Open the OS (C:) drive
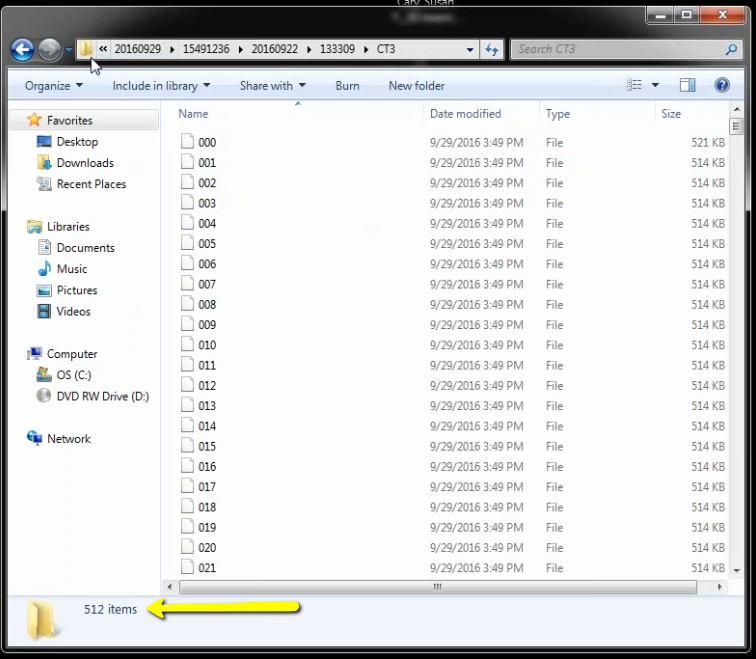The height and width of the screenshot is (659, 756). point(73,375)
